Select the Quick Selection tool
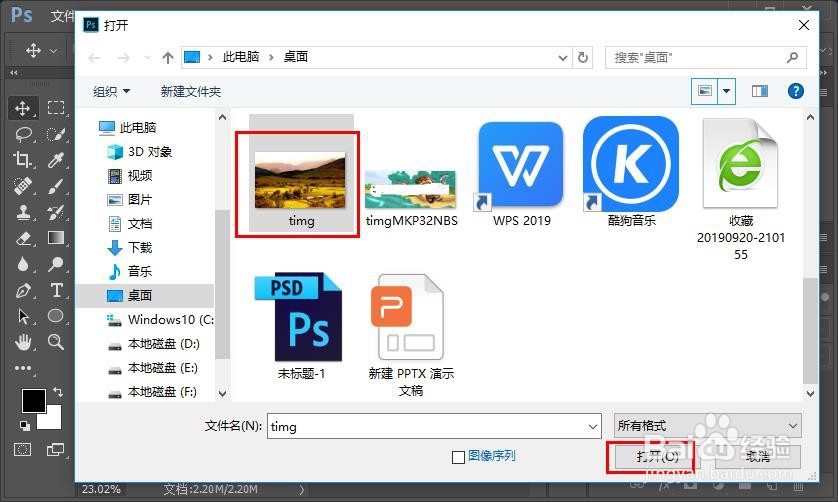The height and width of the screenshot is (502, 838). point(56,134)
